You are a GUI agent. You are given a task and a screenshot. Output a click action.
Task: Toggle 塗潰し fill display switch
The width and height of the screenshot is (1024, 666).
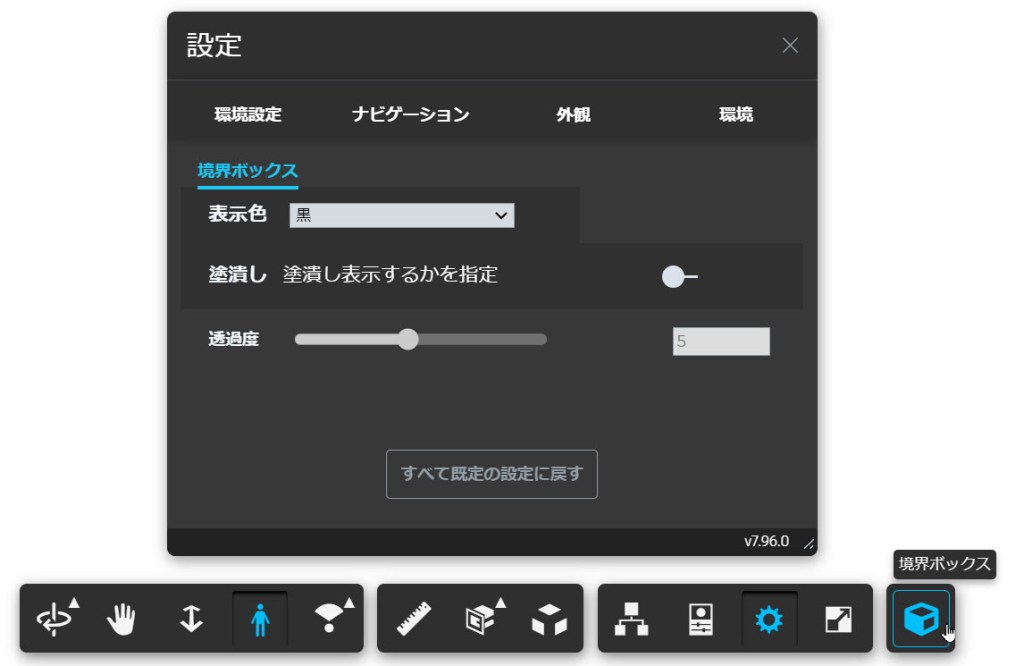[677, 277]
